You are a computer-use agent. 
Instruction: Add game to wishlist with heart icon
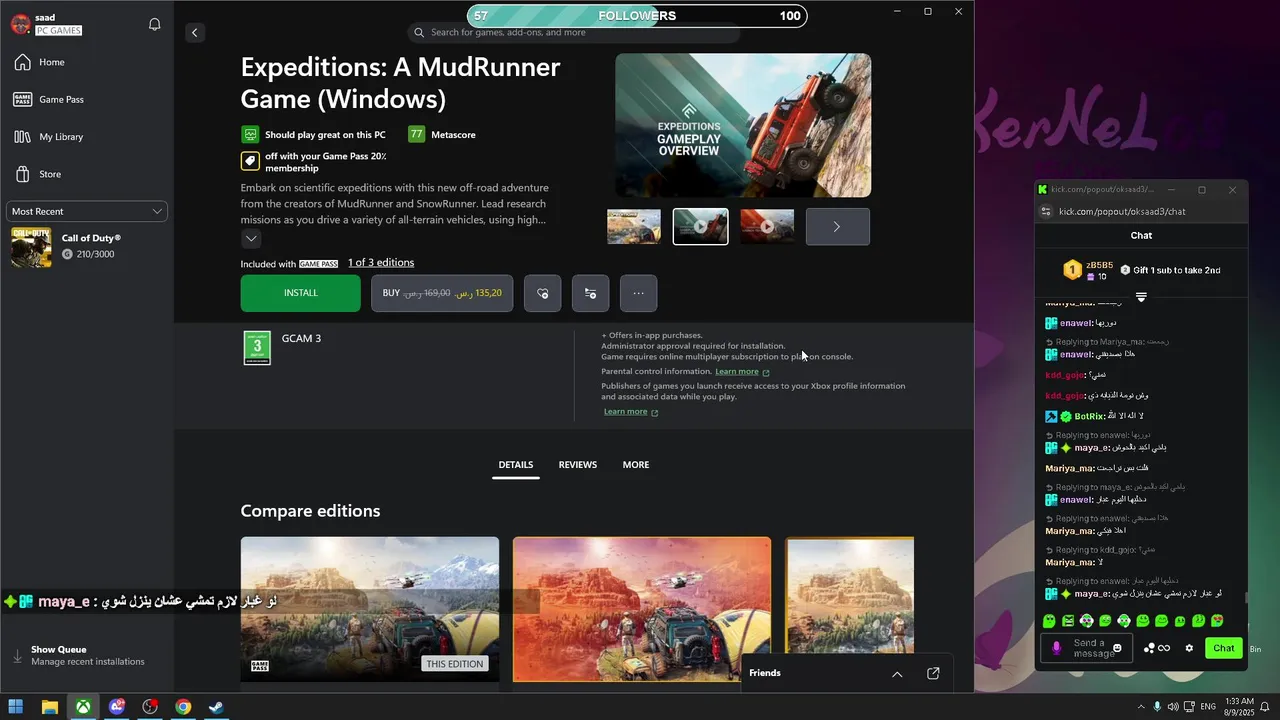pos(543,293)
